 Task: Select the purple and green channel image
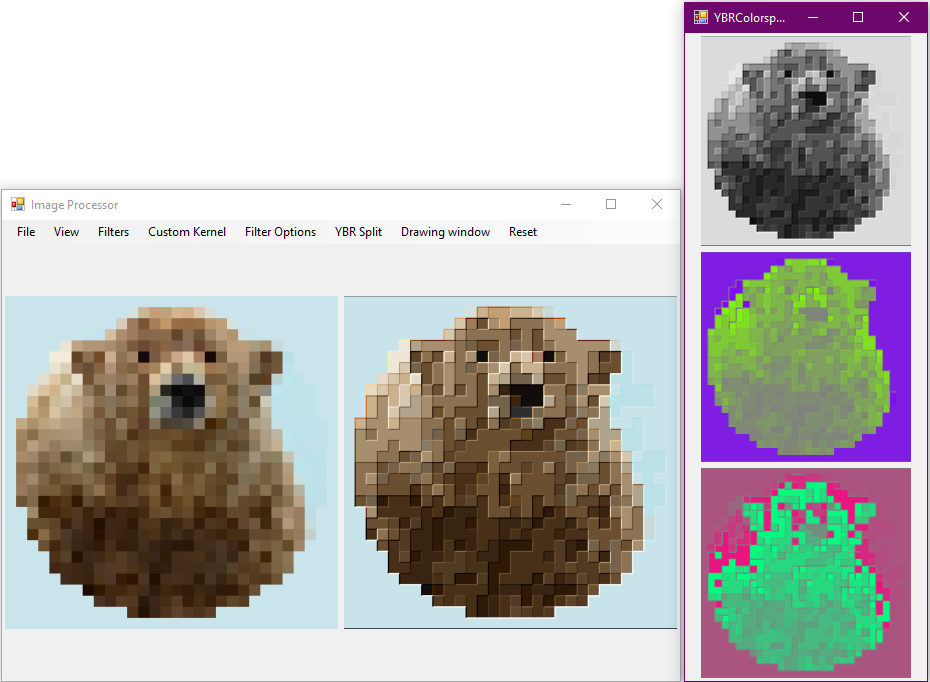pos(806,356)
